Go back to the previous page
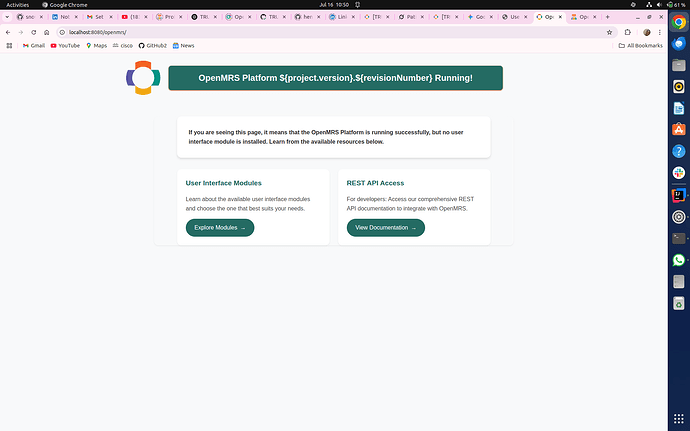This screenshot has height=431, width=690. [x=8, y=32]
